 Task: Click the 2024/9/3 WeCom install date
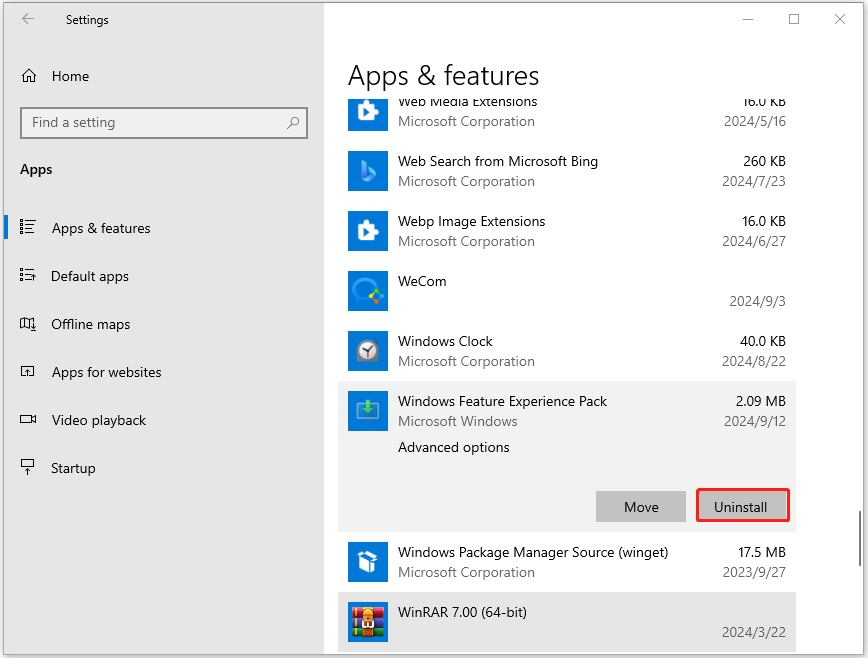tap(757, 301)
